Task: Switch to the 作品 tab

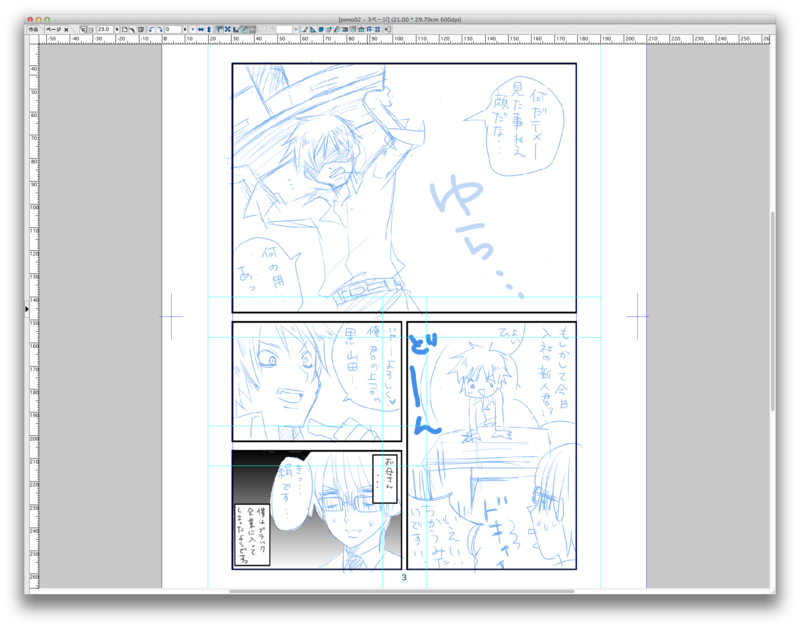Action: point(33,30)
